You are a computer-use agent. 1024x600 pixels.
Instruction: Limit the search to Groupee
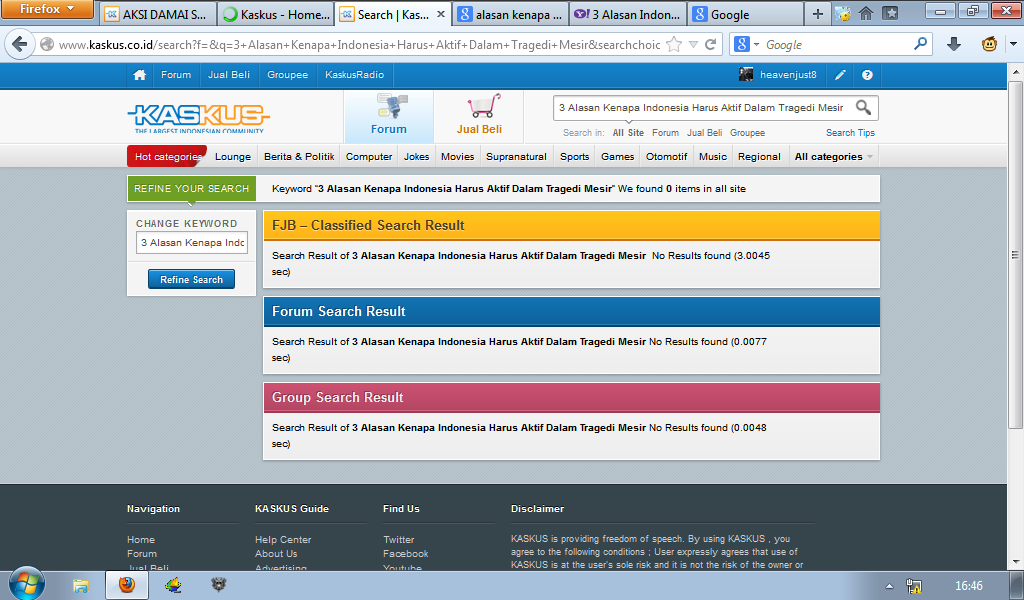click(748, 133)
